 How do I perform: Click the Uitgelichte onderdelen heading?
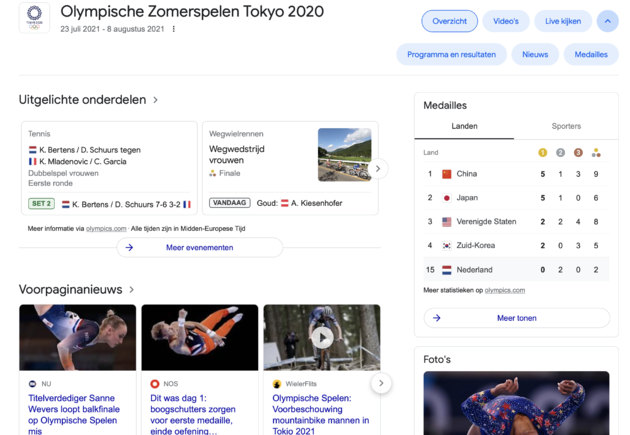[x=82, y=100]
